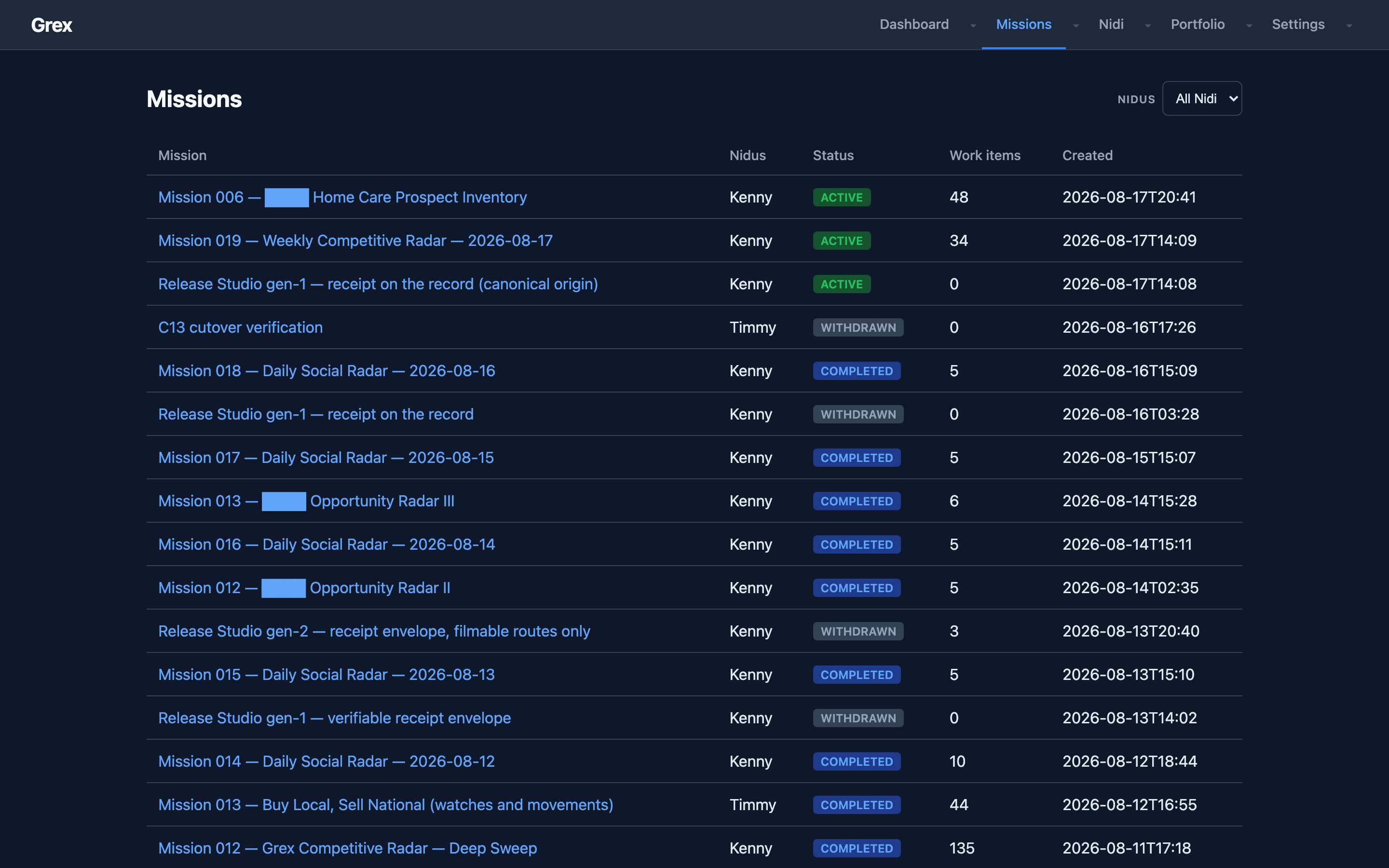Screen dimensions: 1389x868
Task: Click created date 2026-08-17T20:41
Action: click(1129, 197)
